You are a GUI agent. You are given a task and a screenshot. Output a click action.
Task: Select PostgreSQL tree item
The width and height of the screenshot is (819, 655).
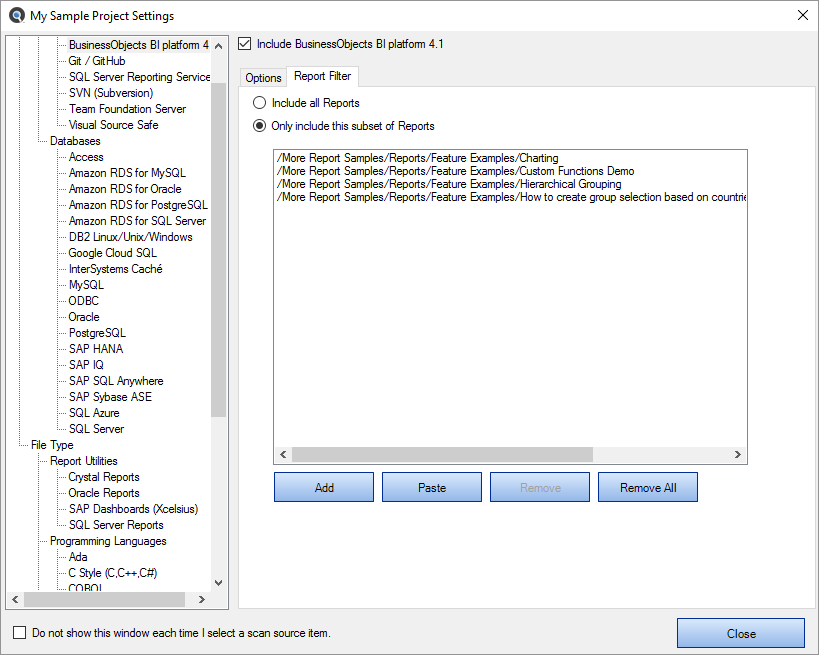pyautogui.click(x=97, y=333)
